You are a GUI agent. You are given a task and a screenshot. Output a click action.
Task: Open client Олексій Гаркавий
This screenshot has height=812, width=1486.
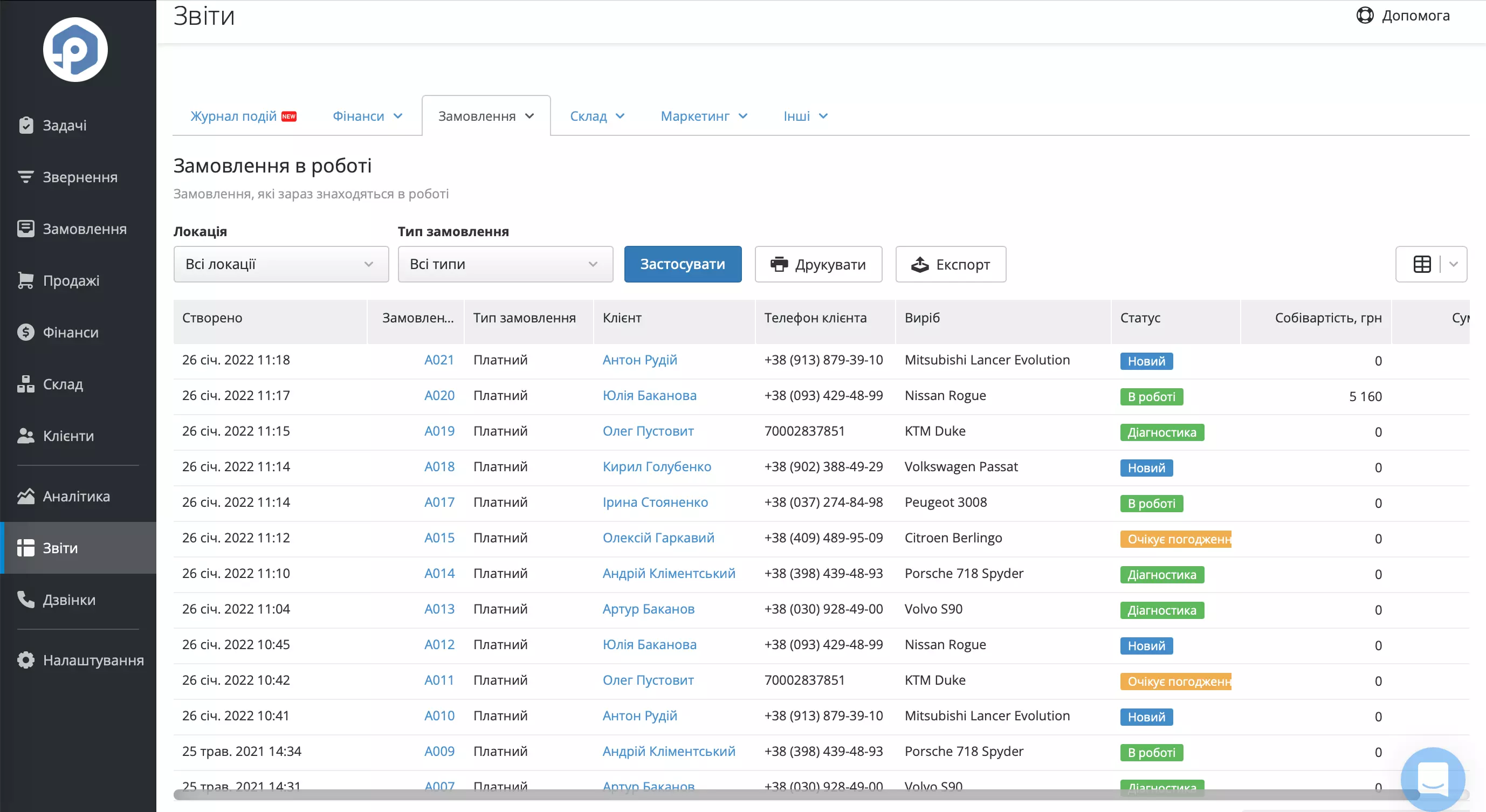click(x=658, y=538)
